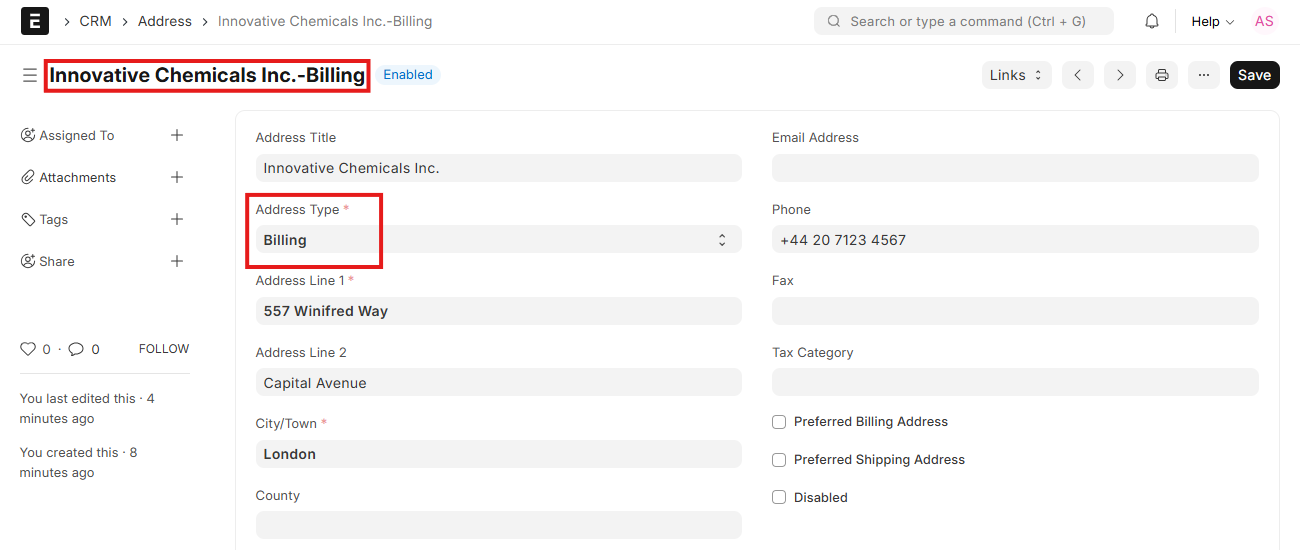This screenshot has height=550, width=1300.
Task: Check the Preferred Shipping Address box
Action: (x=779, y=460)
